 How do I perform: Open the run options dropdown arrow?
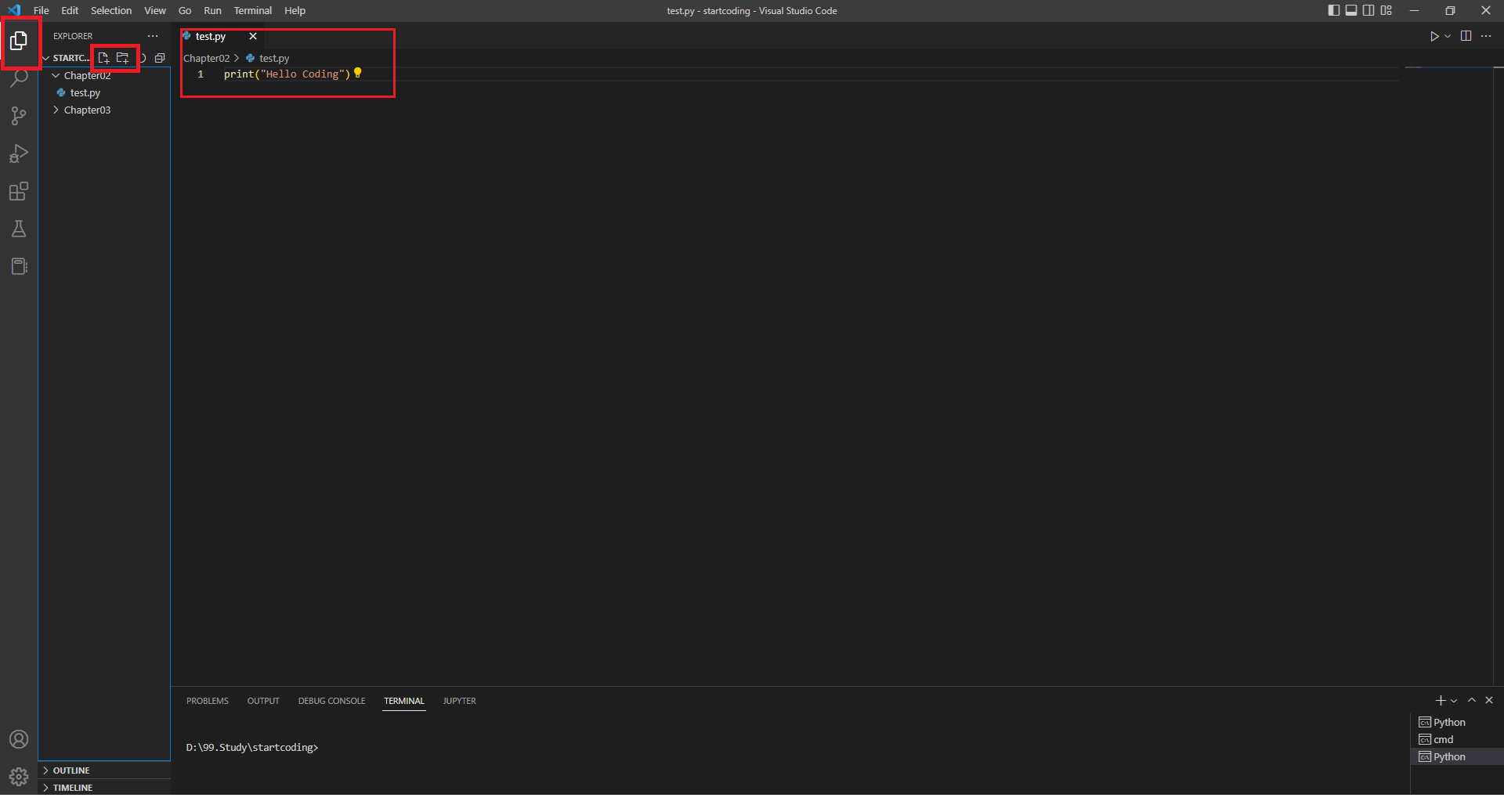pos(1448,36)
